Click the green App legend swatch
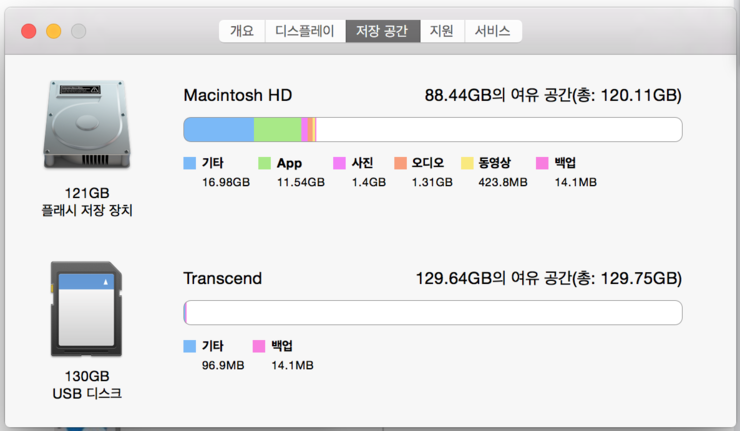Viewport: 740px width, 431px height. click(265, 163)
